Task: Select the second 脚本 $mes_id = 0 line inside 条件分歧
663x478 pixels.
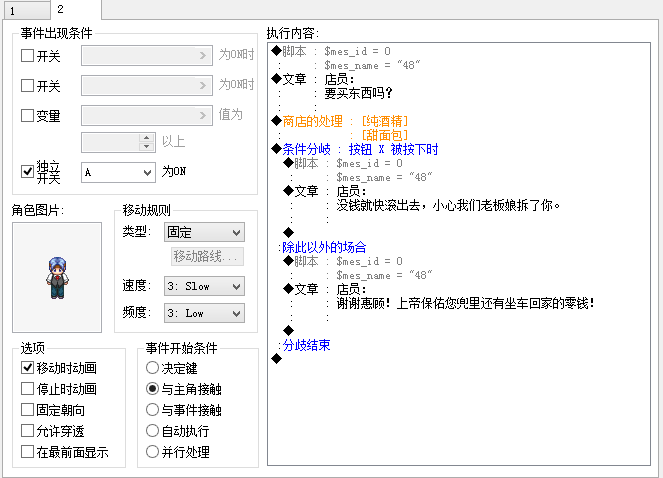Action: pos(343,163)
